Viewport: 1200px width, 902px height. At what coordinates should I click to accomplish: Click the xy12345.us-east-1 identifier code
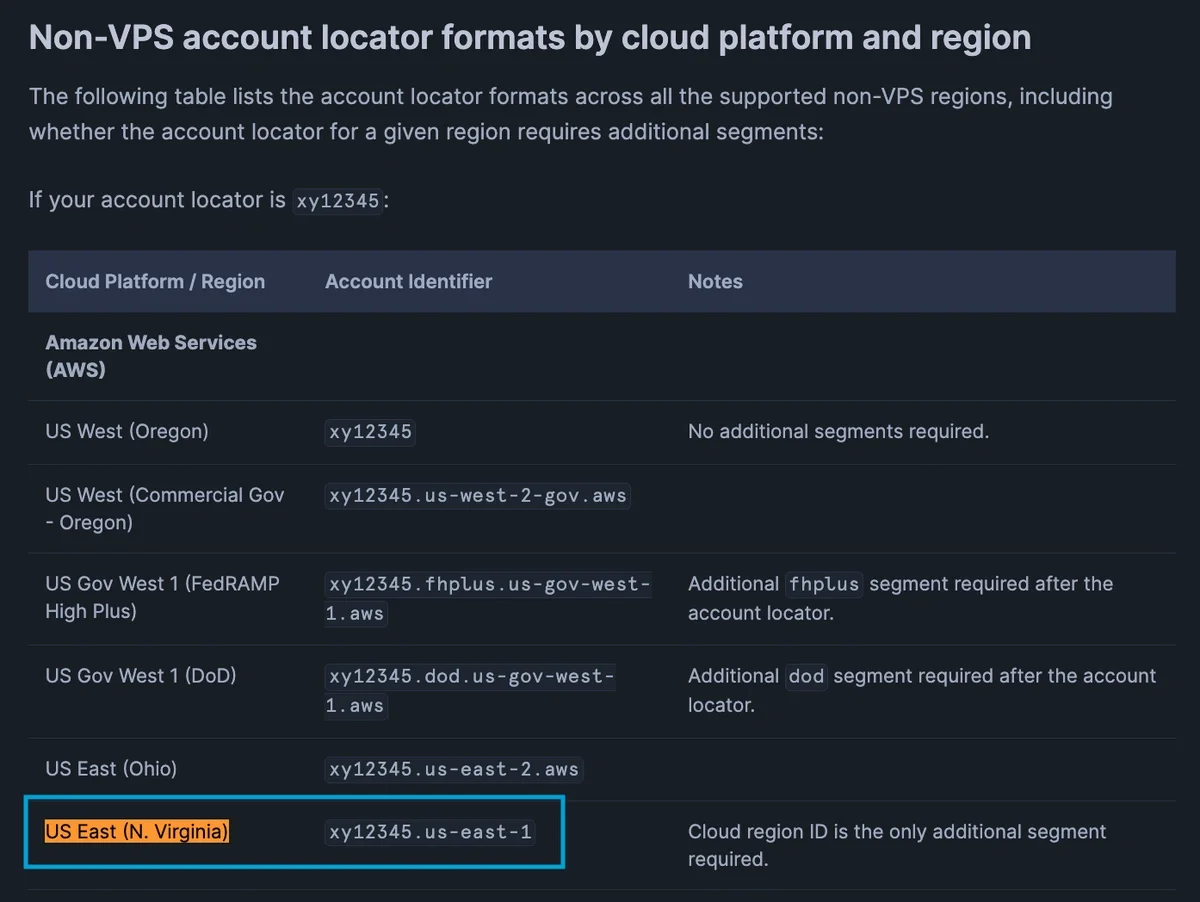(429, 832)
